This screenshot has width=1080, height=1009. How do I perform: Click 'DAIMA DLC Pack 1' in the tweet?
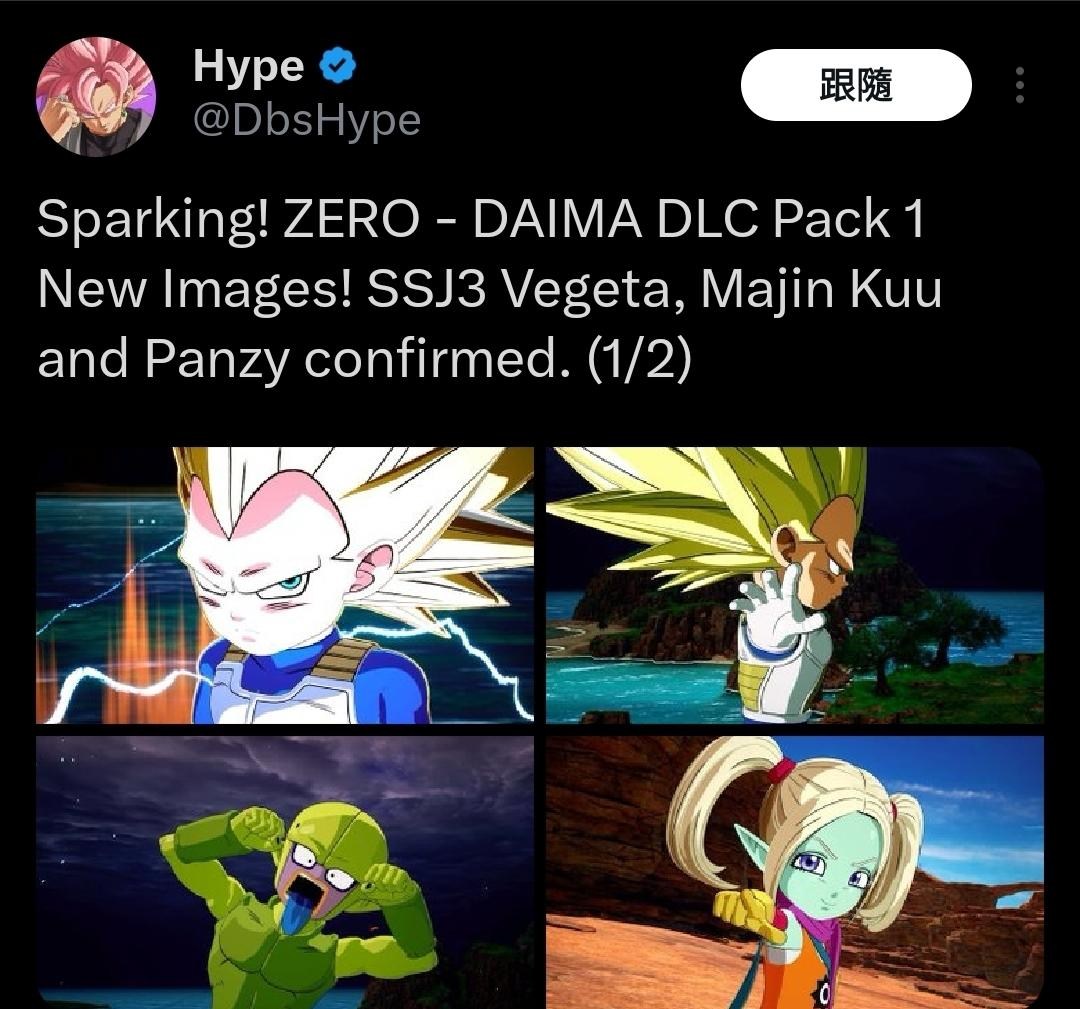698,219
